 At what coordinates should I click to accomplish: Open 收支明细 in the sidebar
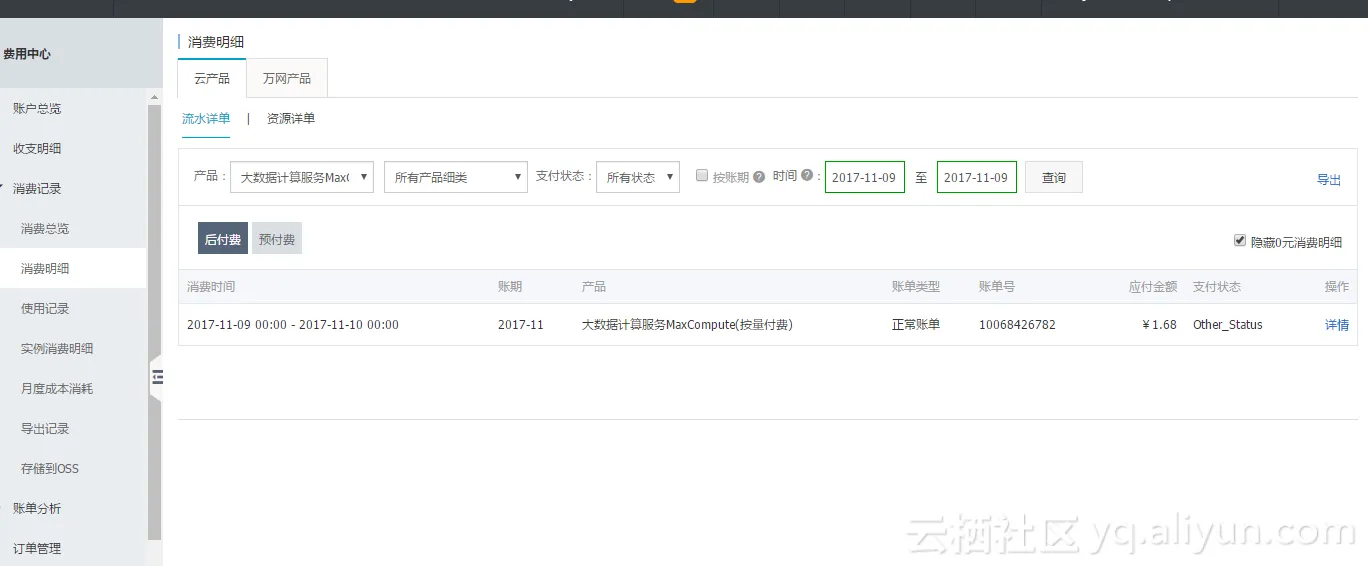[x=37, y=148]
